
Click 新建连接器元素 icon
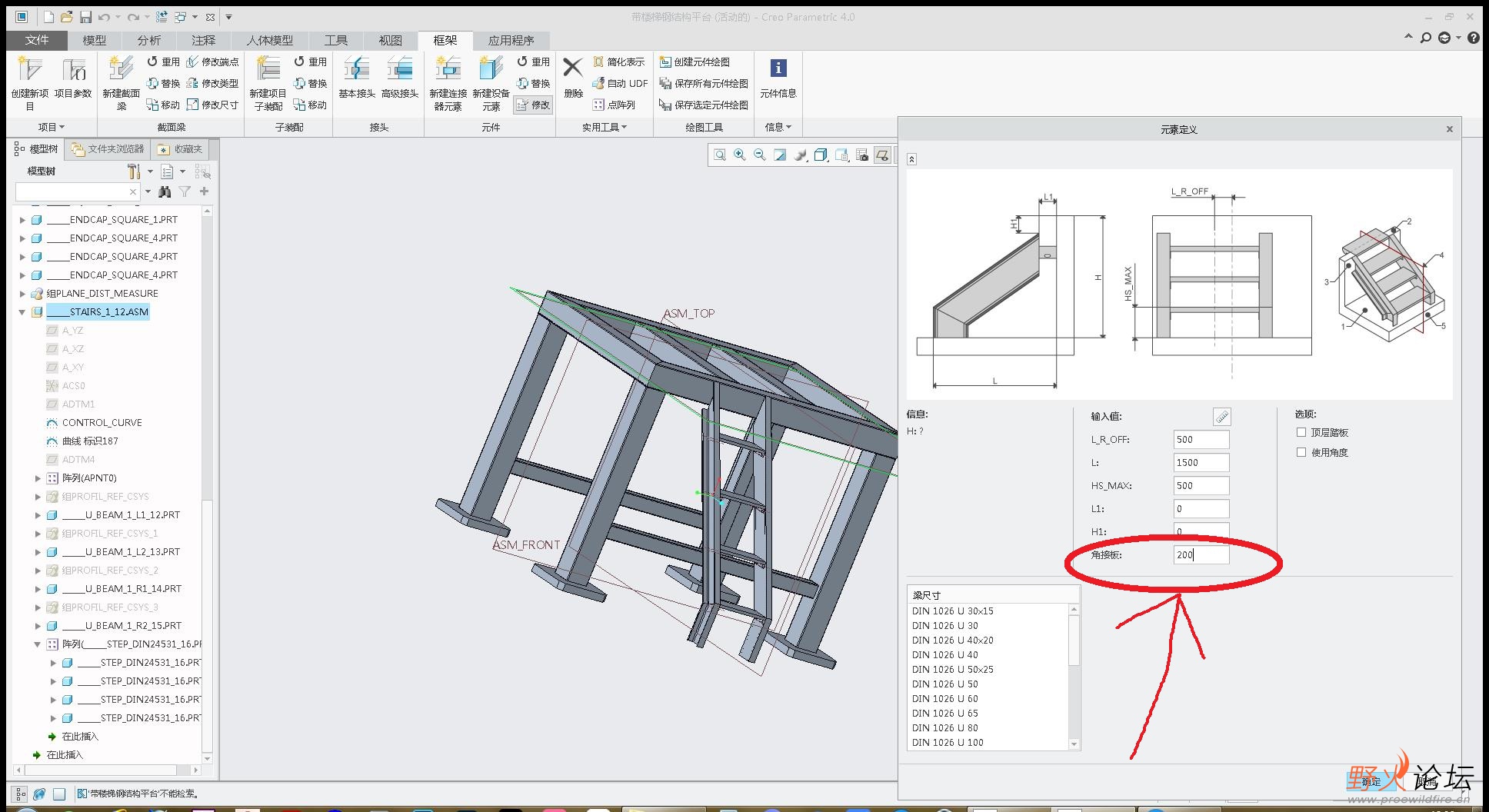tap(448, 83)
